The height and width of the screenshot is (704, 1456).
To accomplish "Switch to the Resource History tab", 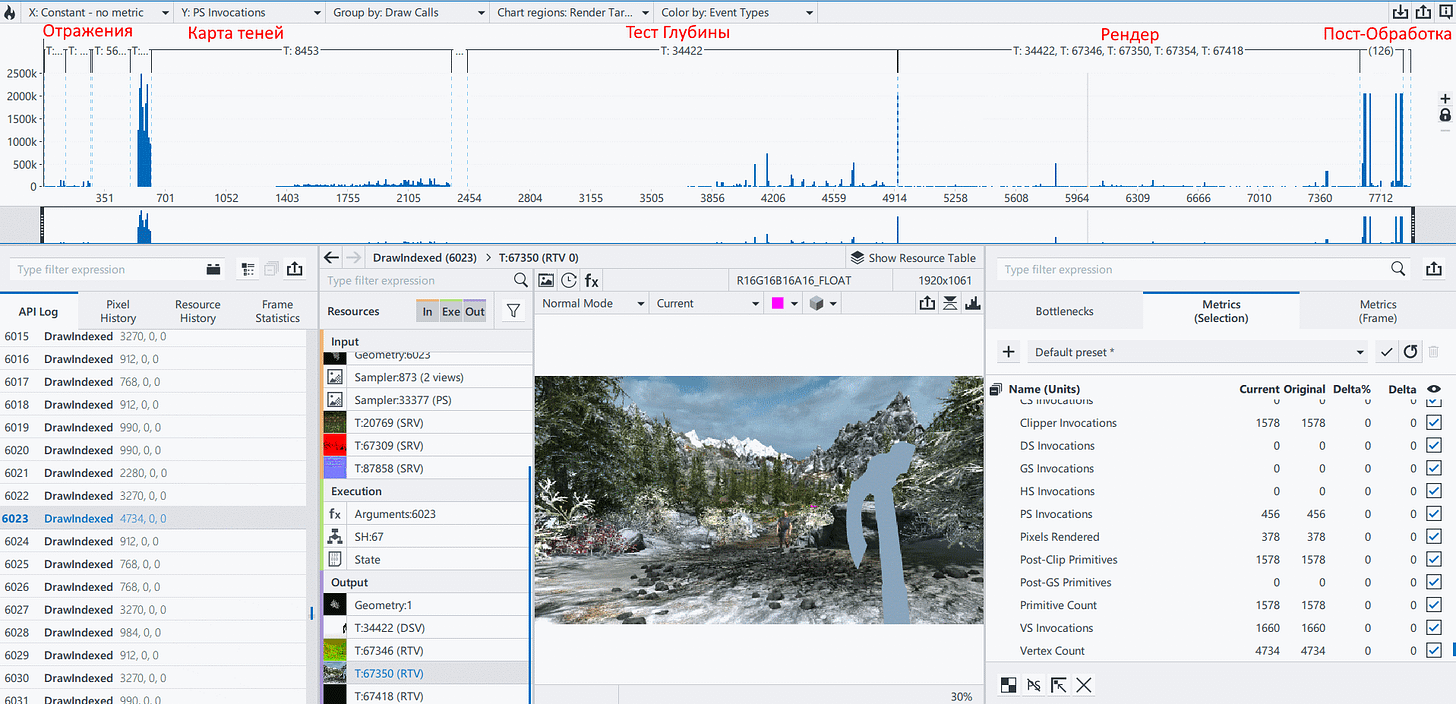I will pos(198,311).
